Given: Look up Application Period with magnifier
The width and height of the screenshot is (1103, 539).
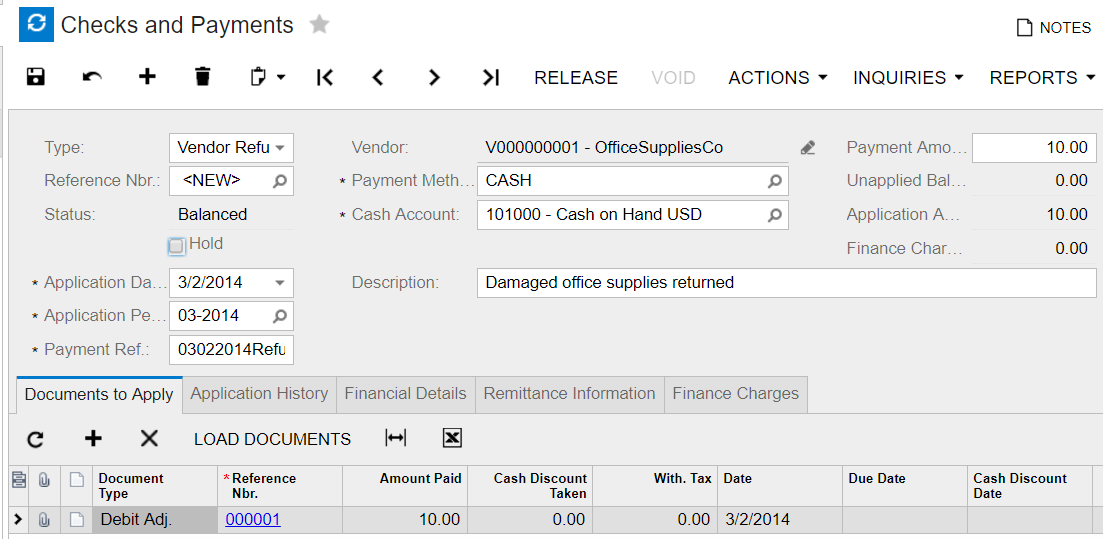Looking at the screenshot, I should coord(279,317).
